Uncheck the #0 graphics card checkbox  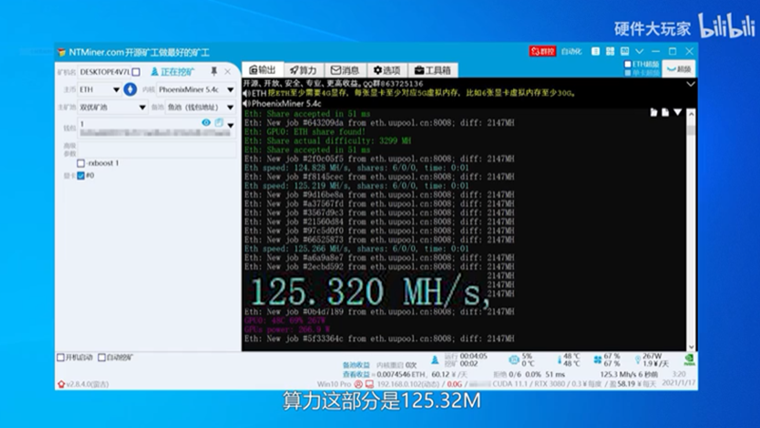click(81, 175)
